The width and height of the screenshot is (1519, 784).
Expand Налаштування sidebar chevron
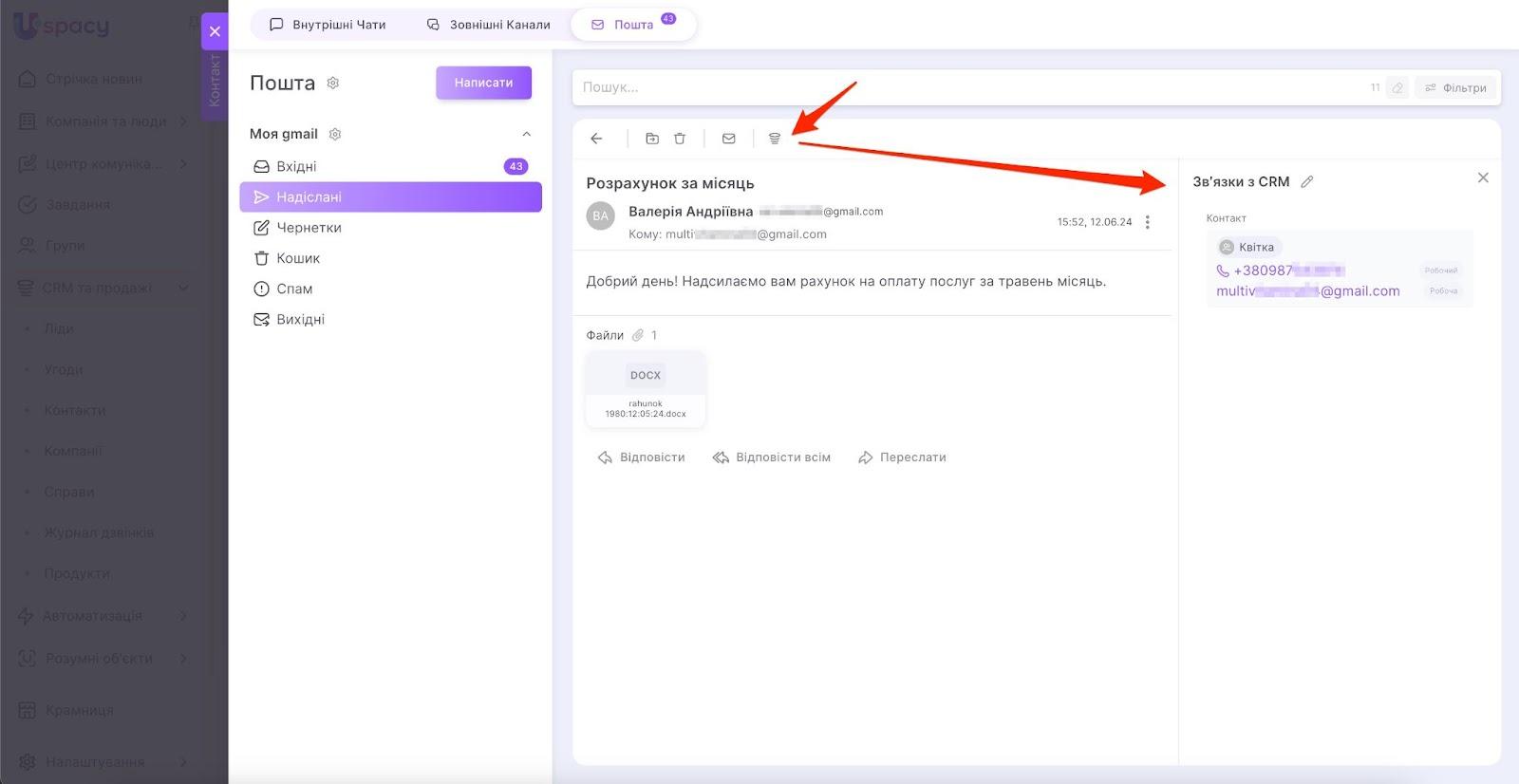point(183,761)
